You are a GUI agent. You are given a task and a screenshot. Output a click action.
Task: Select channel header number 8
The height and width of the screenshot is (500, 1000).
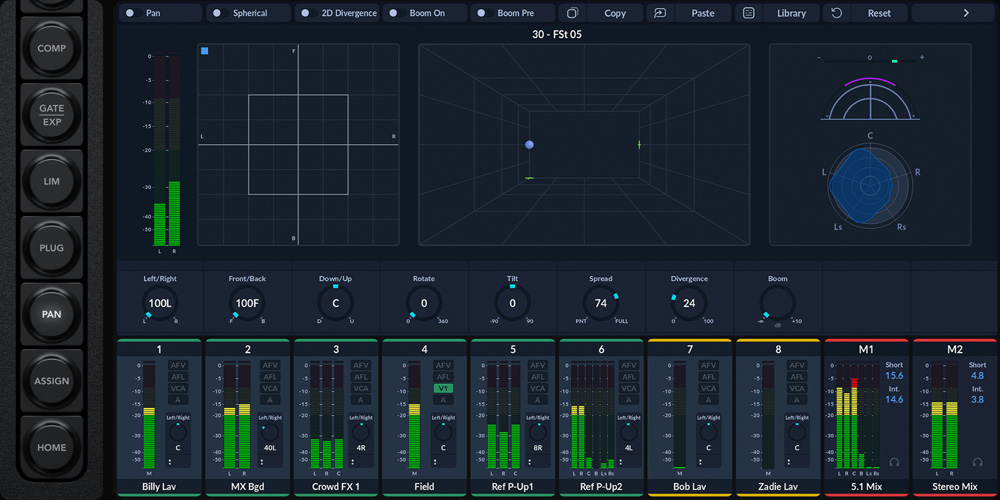[777, 349]
